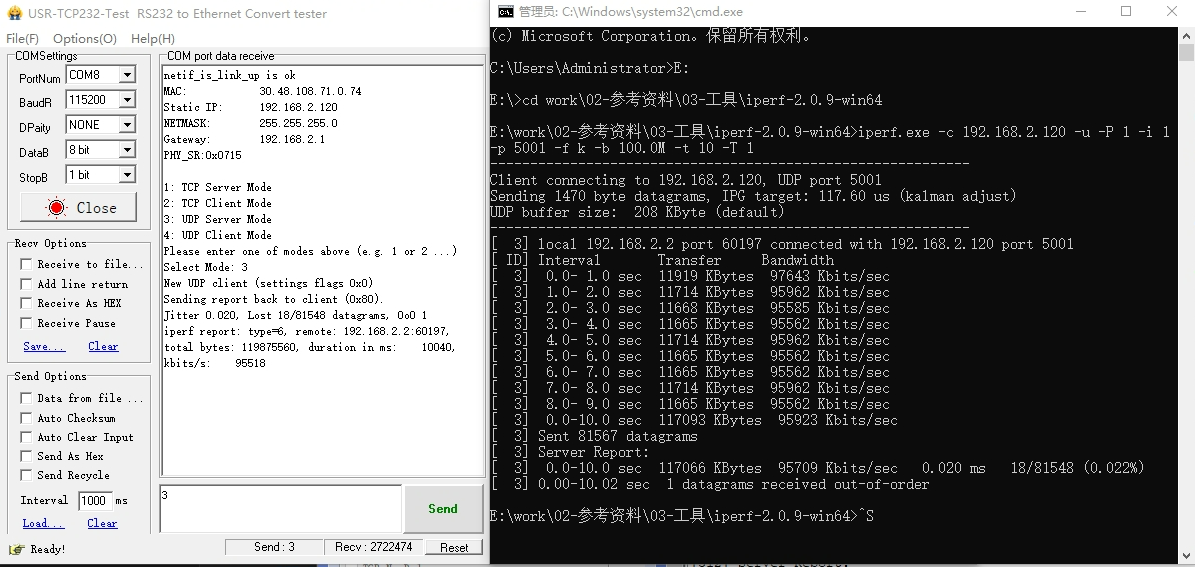Open the File(F) menu
Viewport: 1195px width, 567px height.
point(22,38)
